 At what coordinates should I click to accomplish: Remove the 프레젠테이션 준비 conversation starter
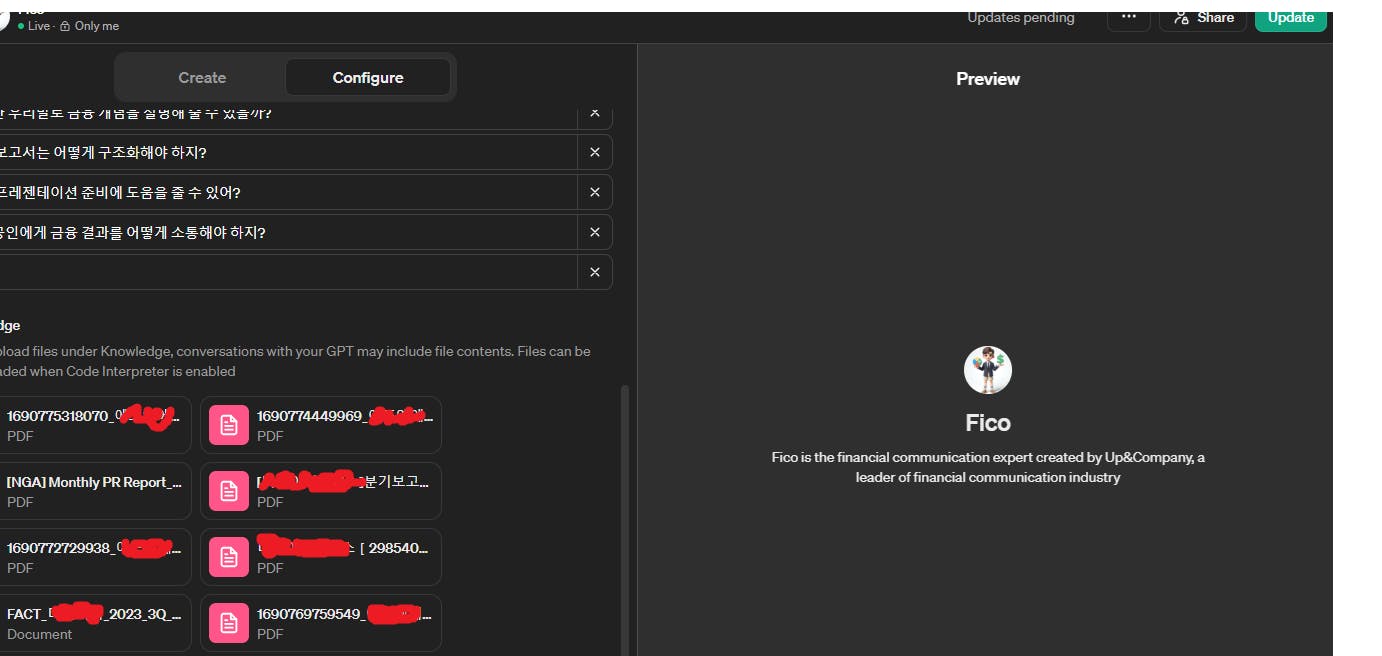[595, 192]
